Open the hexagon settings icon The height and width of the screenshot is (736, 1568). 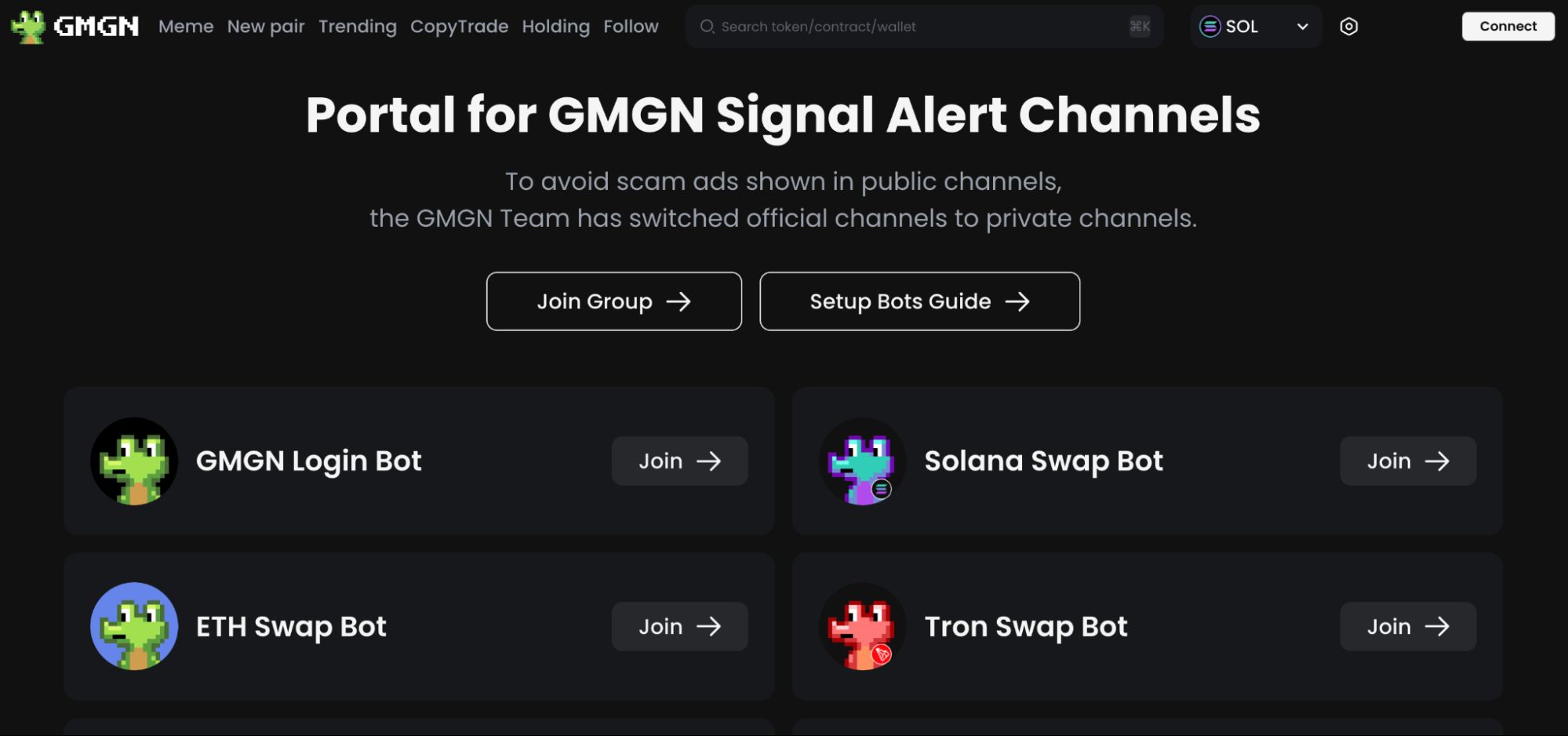pyautogui.click(x=1348, y=27)
